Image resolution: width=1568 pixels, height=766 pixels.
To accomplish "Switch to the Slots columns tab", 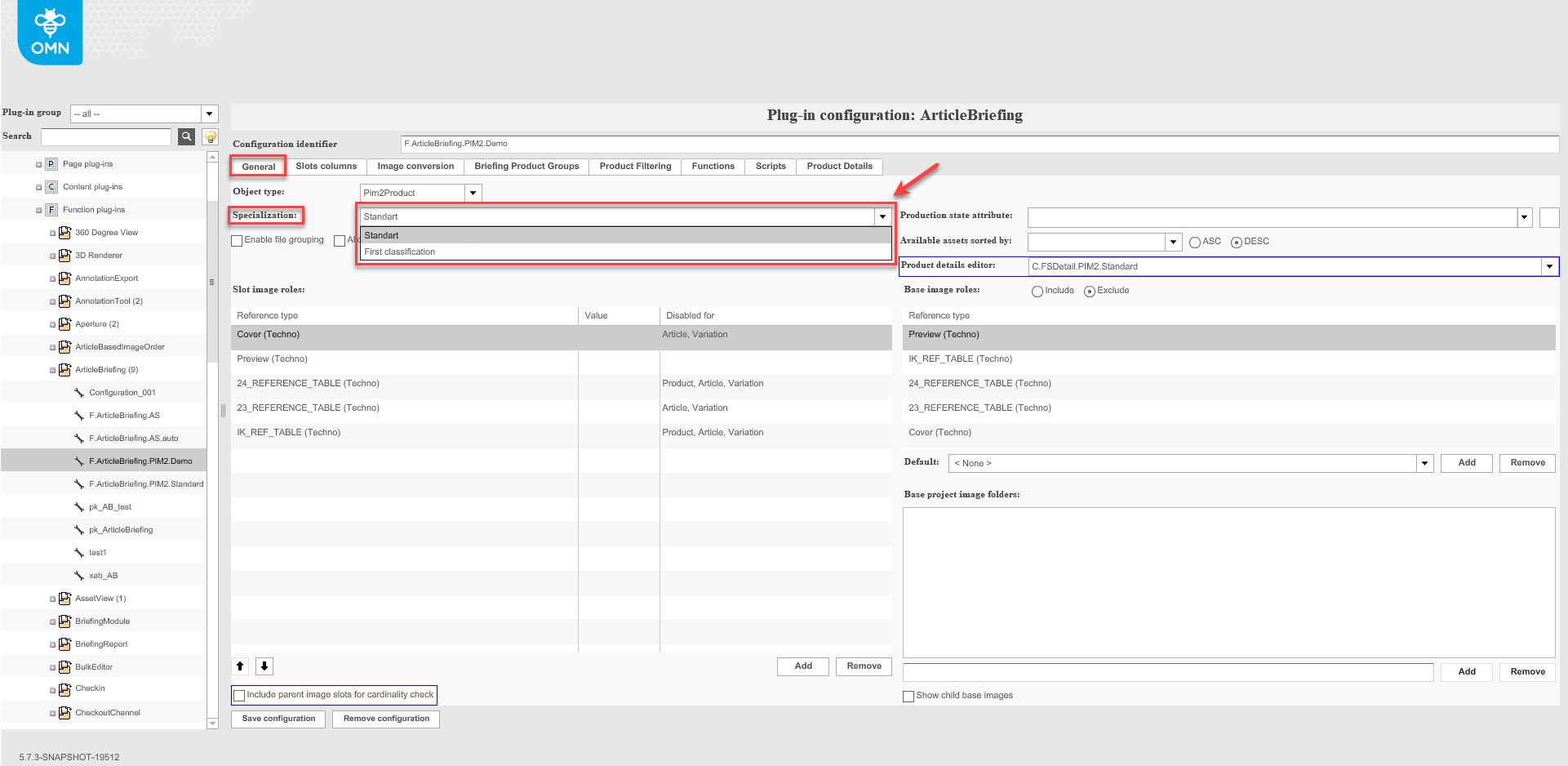I will (326, 167).
